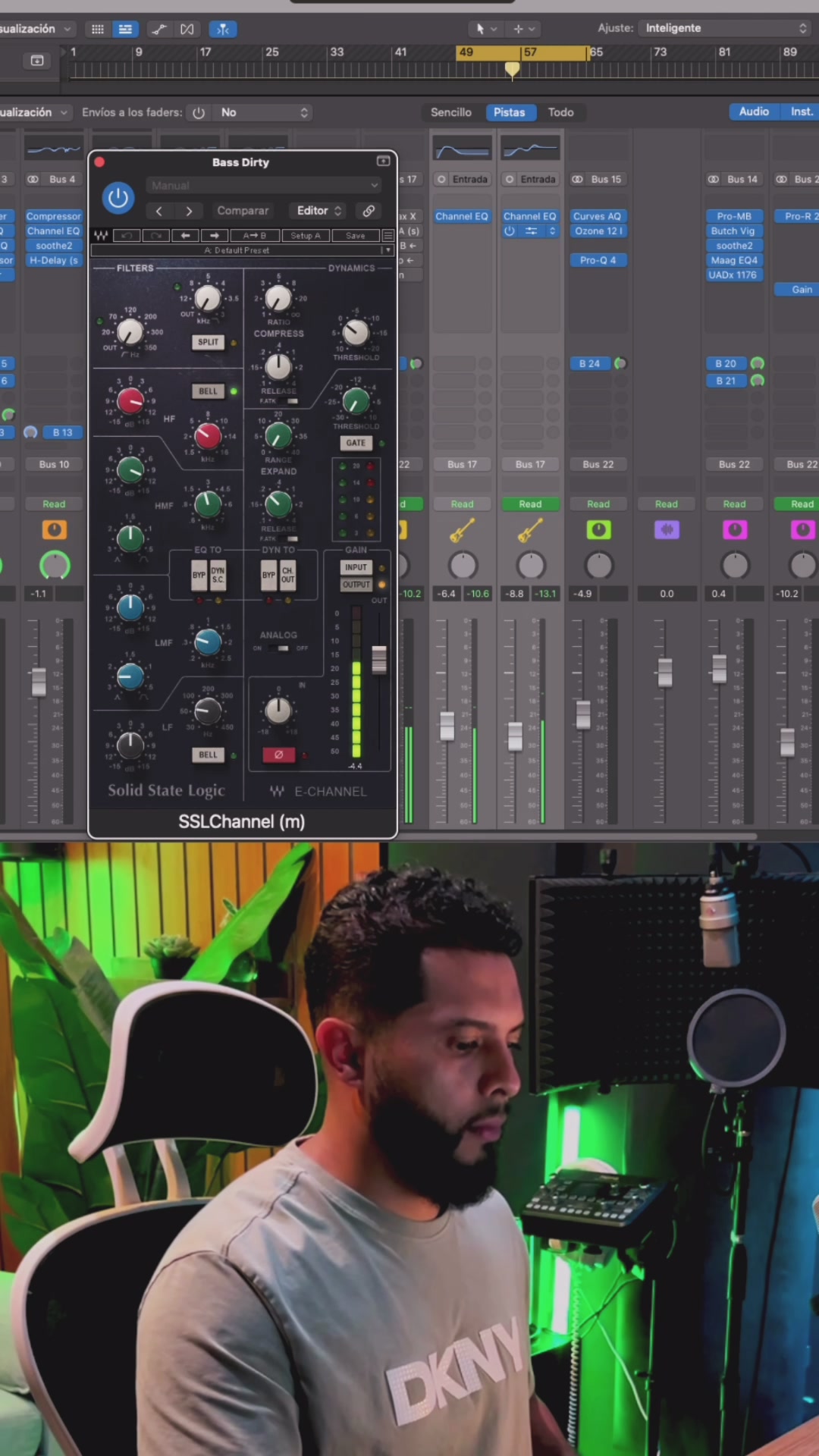Toggle the blue catch playhead icon
Viewport: 819px width, 1456px height.
[223, 29]
